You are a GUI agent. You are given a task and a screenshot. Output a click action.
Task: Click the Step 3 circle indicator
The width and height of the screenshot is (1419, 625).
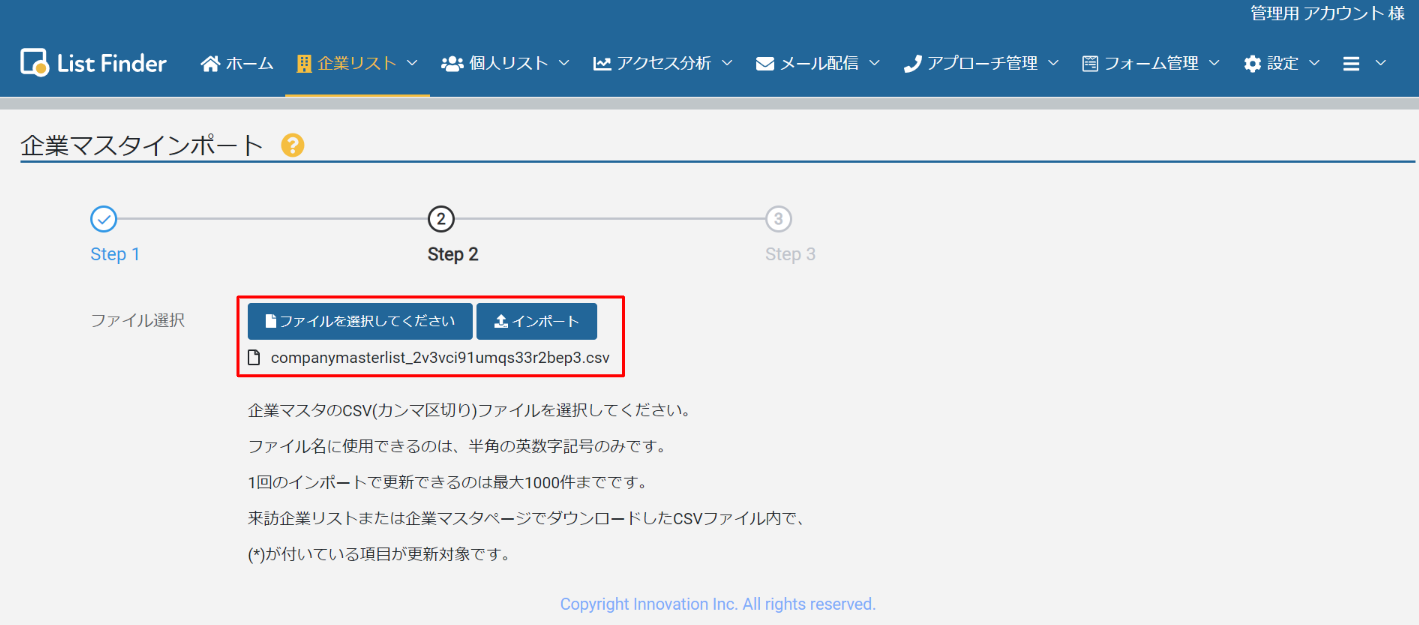779,219
